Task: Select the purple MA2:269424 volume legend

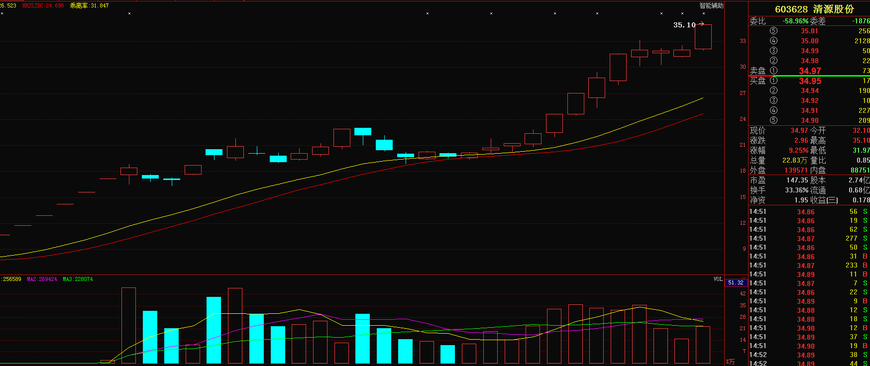Action: coord(42,279)
